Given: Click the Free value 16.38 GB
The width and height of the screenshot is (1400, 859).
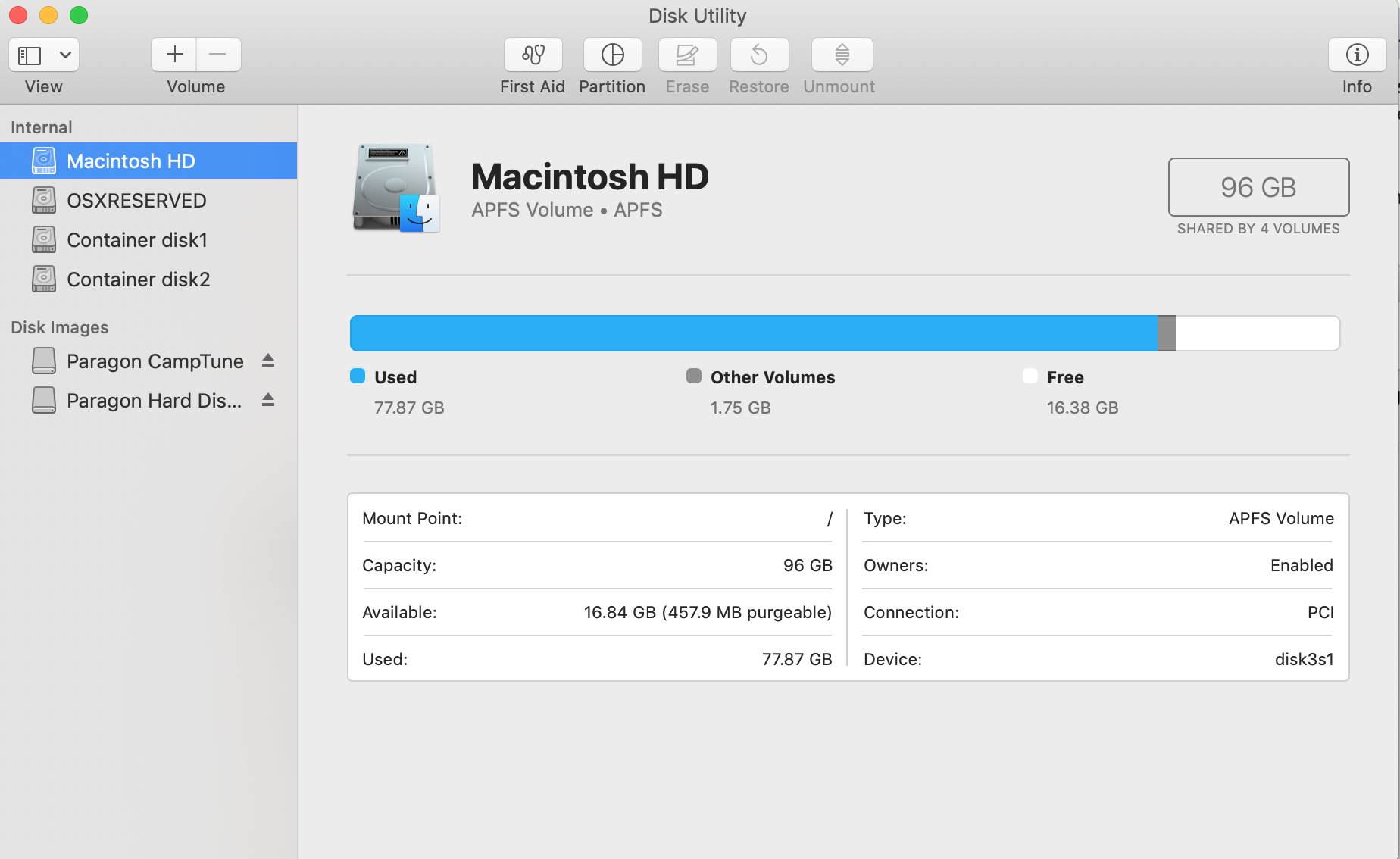Looking at the screenshot, I should click(x=1083, y=408).
